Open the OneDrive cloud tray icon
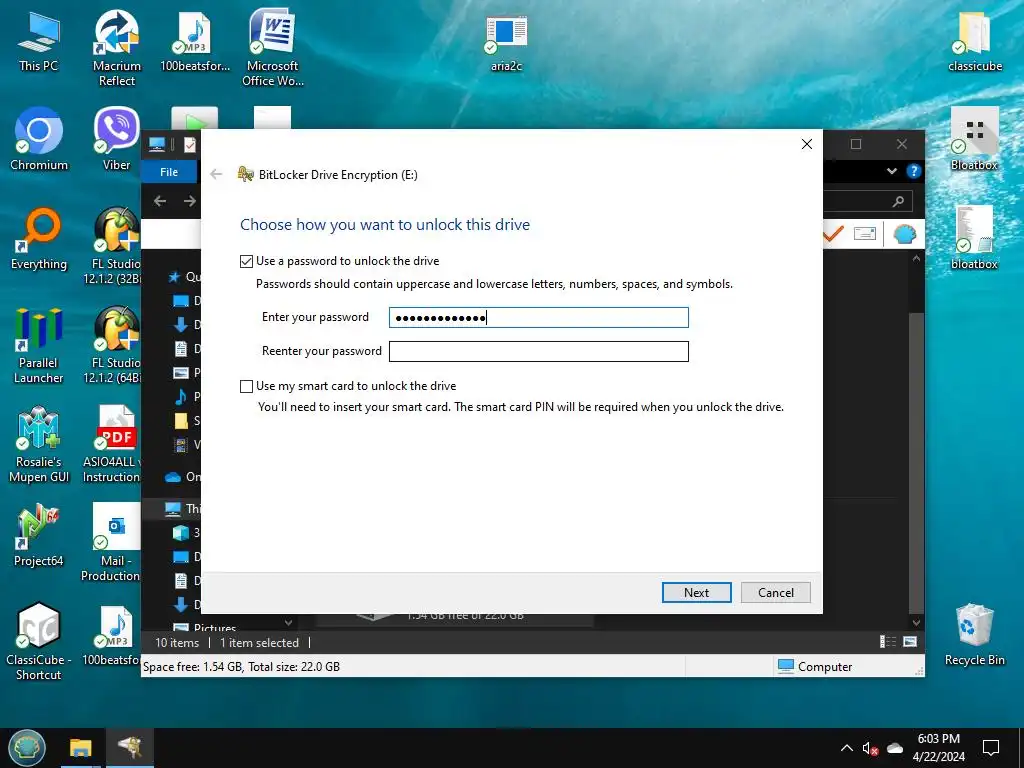 coord(895,748)
